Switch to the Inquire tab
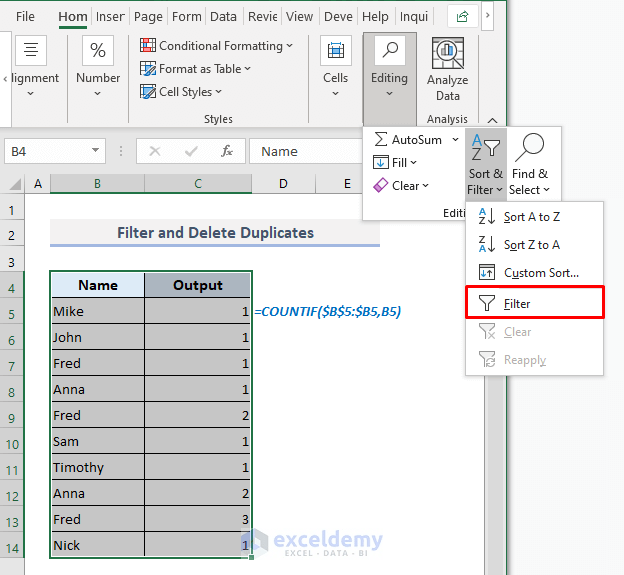 (414, 17)
